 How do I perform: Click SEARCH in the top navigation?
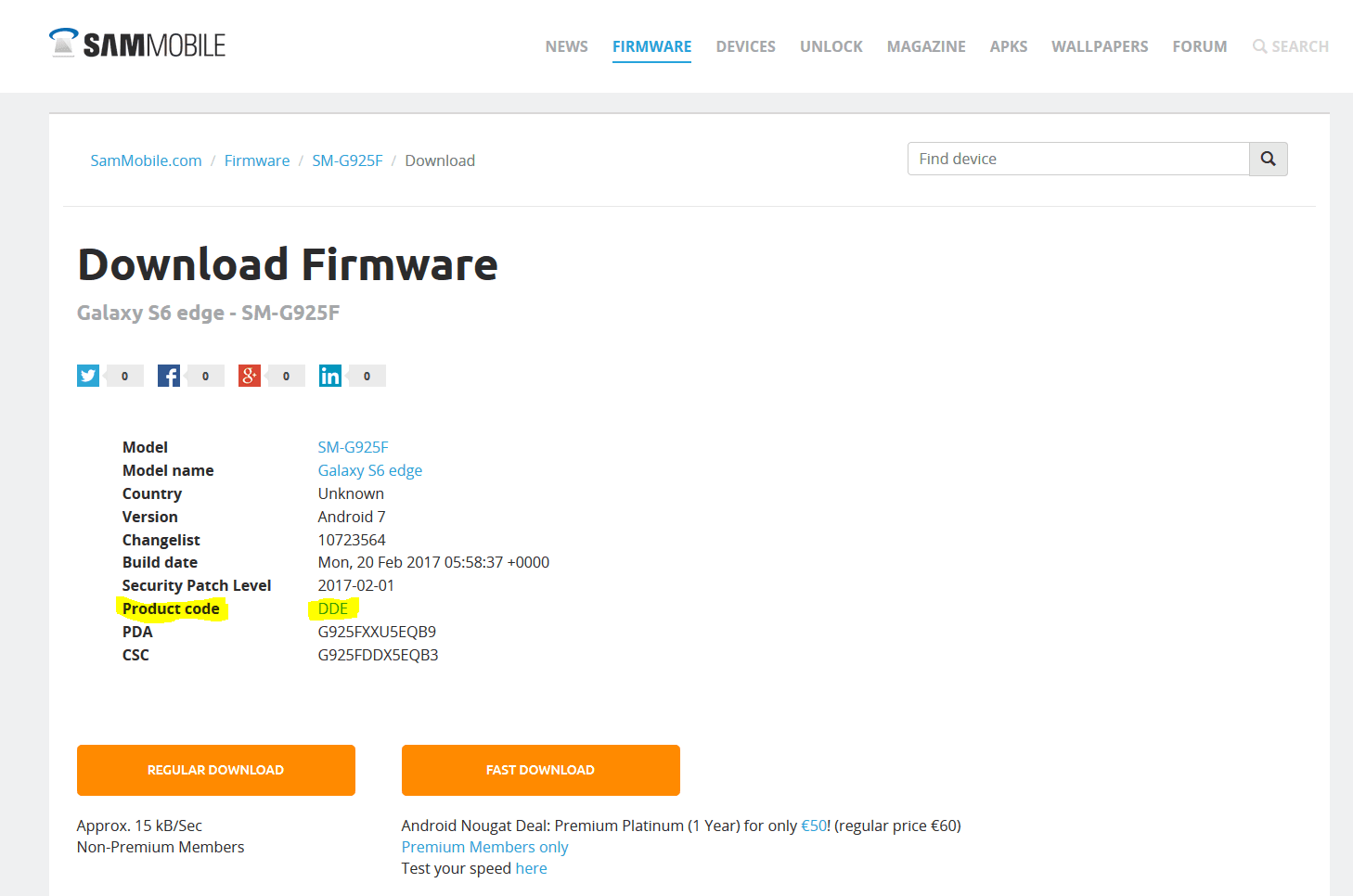[x=1291, y=46]
